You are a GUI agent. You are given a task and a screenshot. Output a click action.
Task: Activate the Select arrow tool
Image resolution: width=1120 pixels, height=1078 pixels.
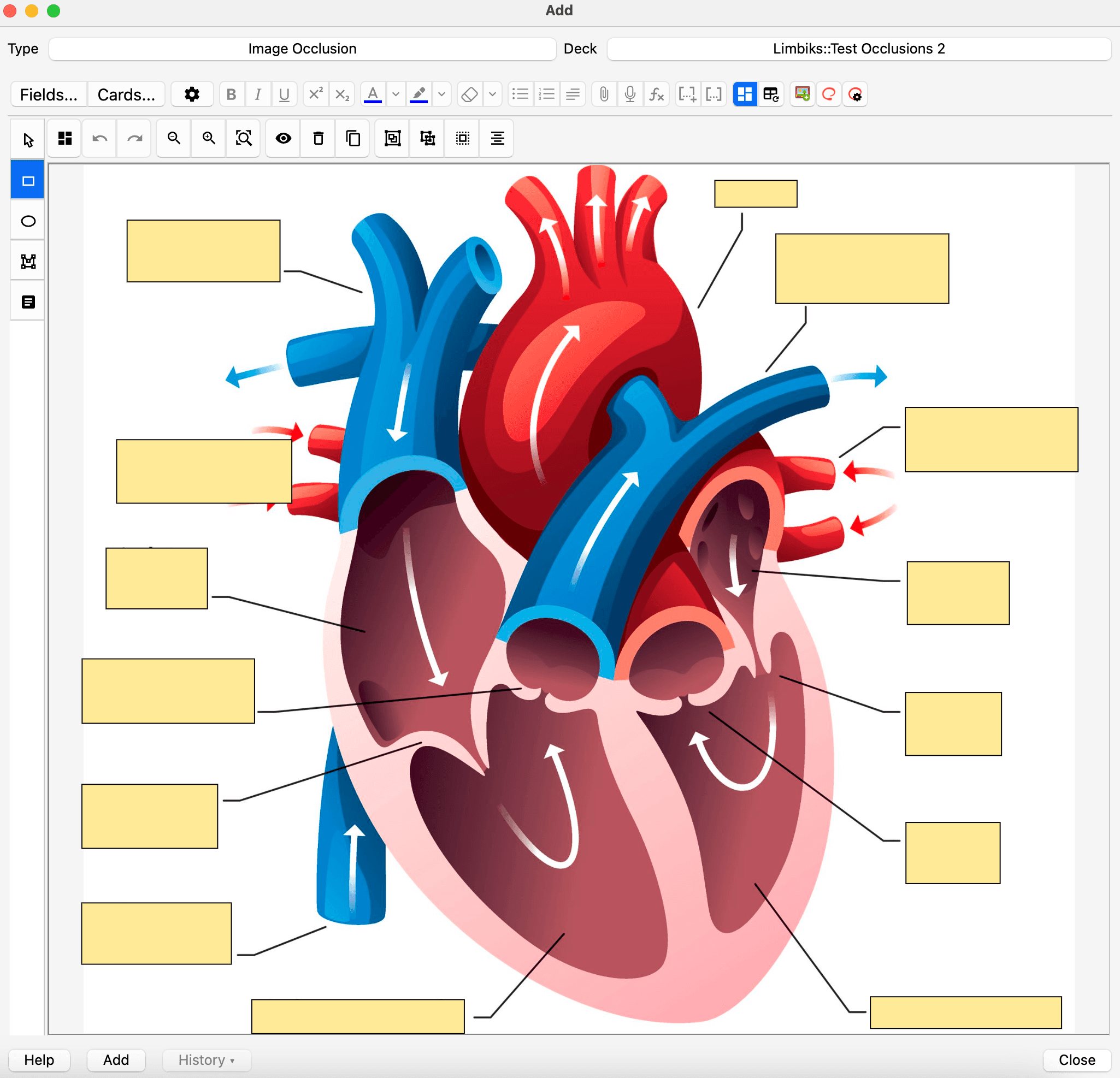click(x=27, y=138)
